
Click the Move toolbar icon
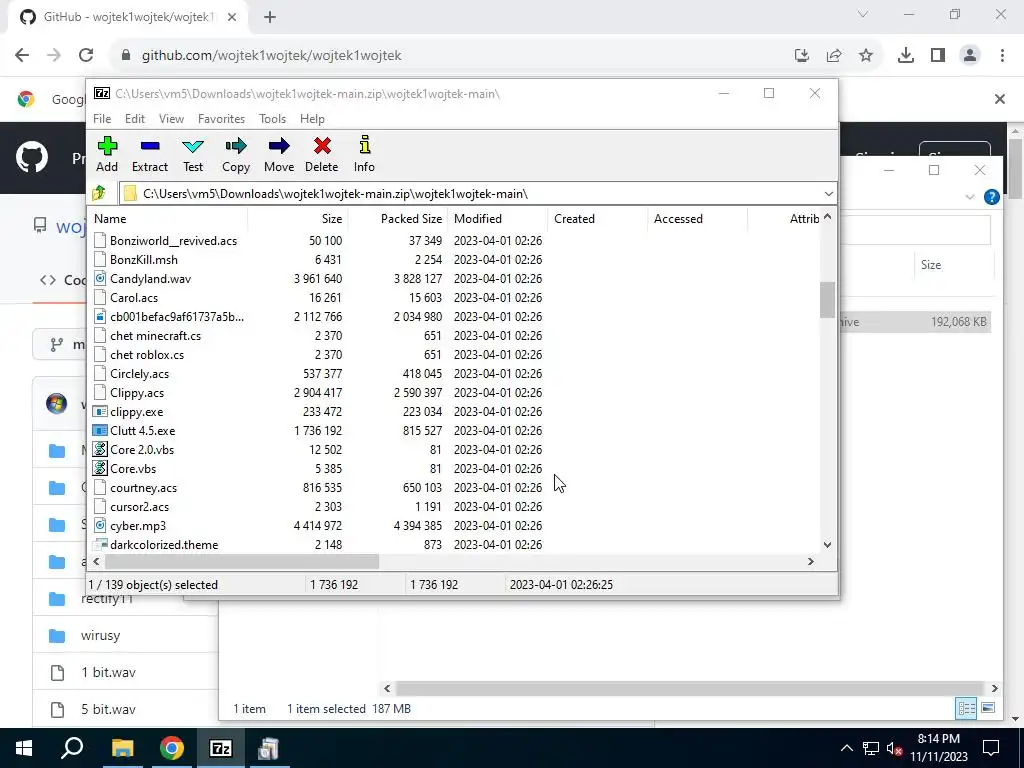pyautogui.click(x=279, y=154)
